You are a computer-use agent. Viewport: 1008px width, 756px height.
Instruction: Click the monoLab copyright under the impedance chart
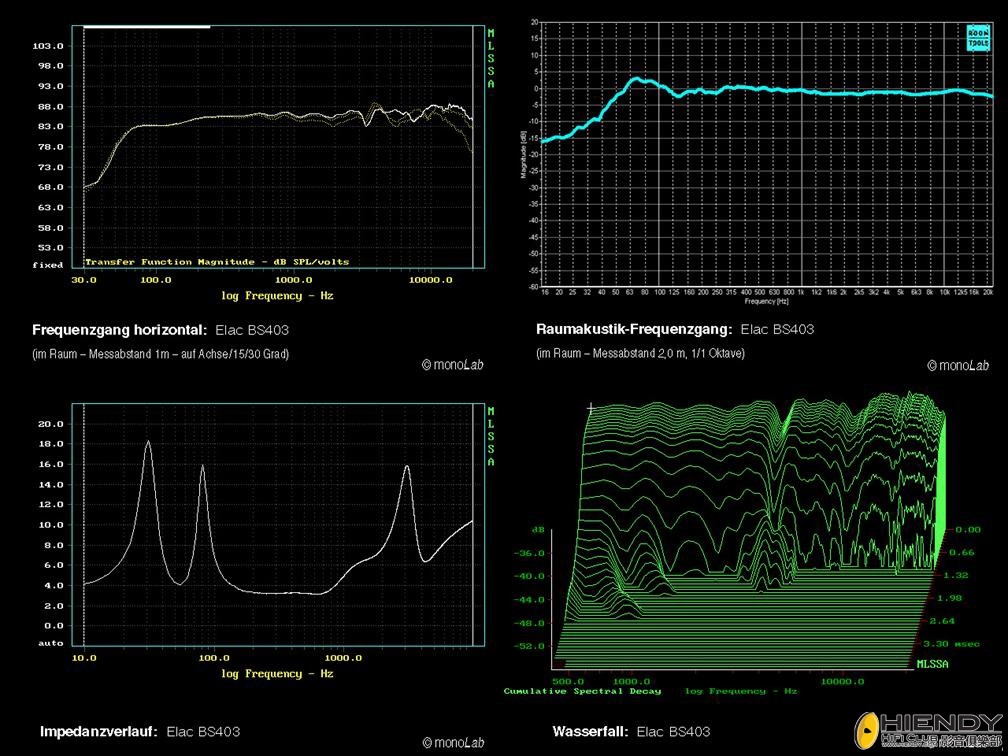pos(453,742)
